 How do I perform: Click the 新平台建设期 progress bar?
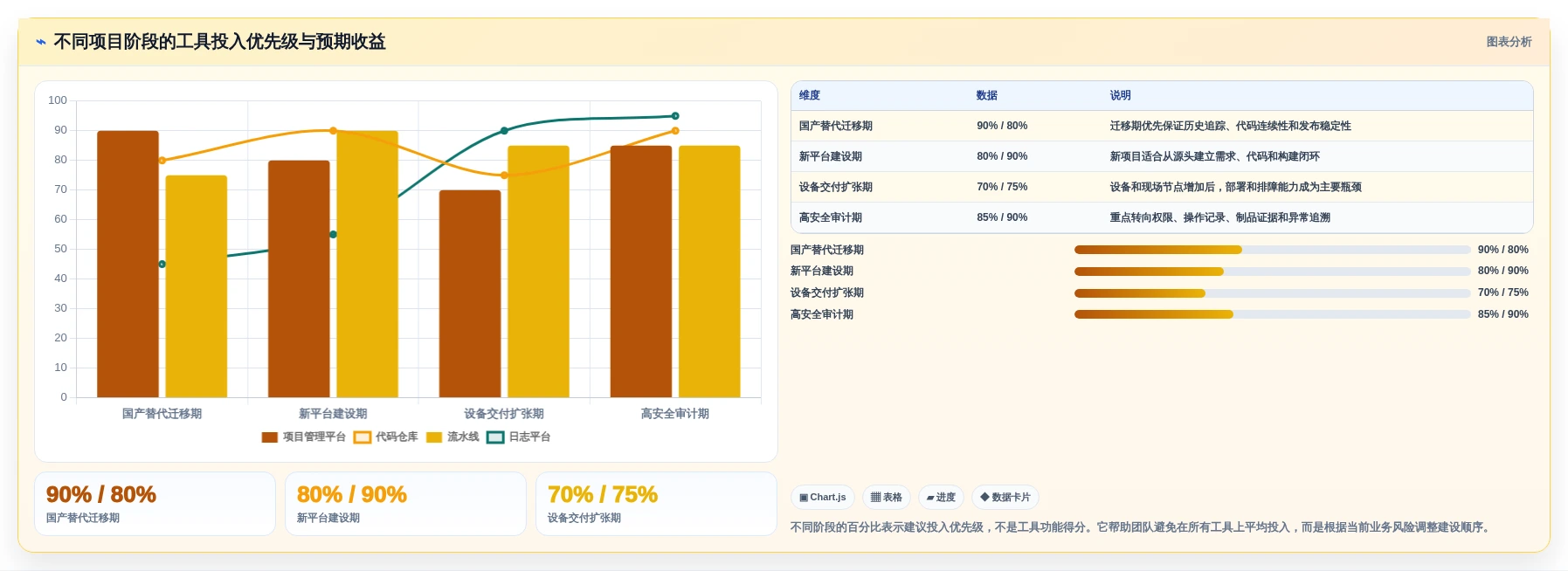[x=1272, y=272]
